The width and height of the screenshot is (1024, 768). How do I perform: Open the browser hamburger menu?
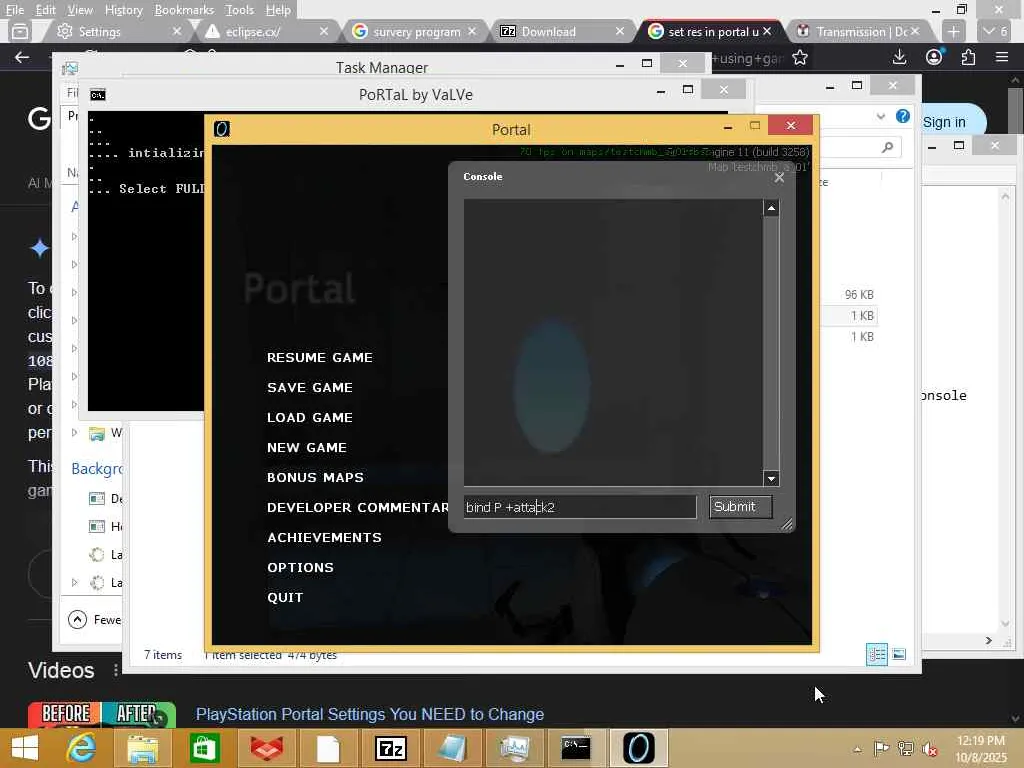pyautogui.click(x=1002, y=57)
